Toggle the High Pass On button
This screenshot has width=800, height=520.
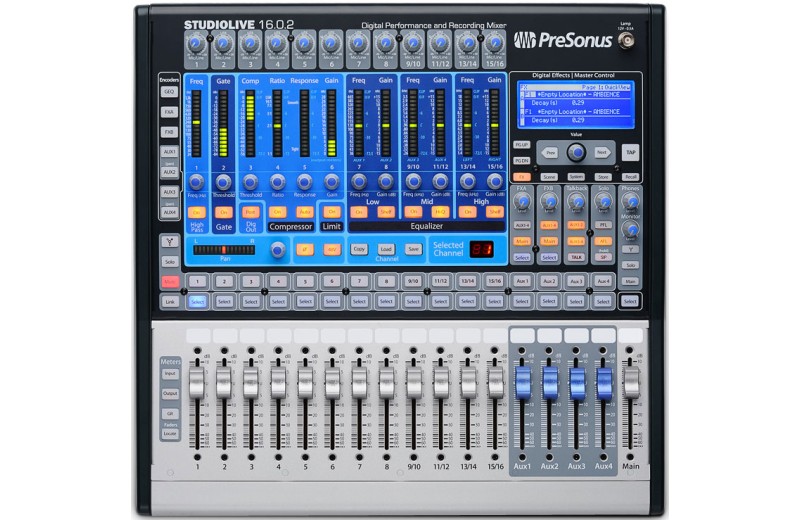click(196, 212)
